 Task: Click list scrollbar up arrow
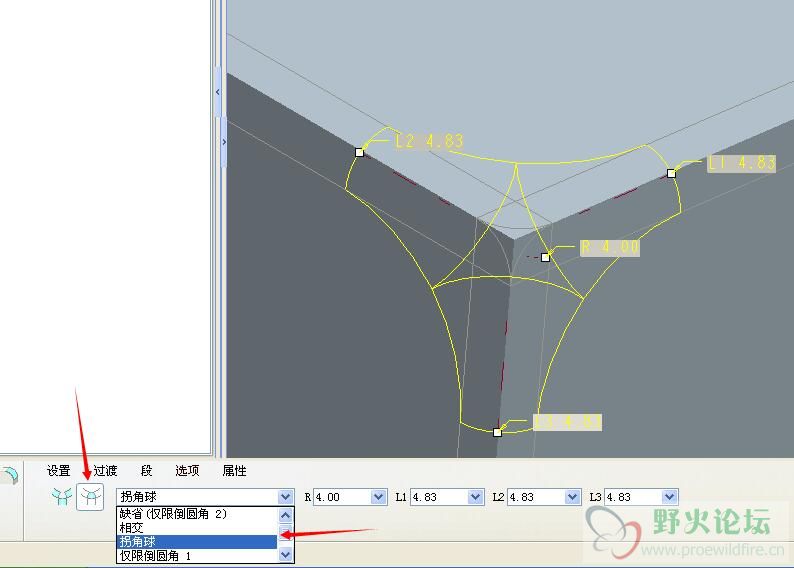[x=286, y=515]
